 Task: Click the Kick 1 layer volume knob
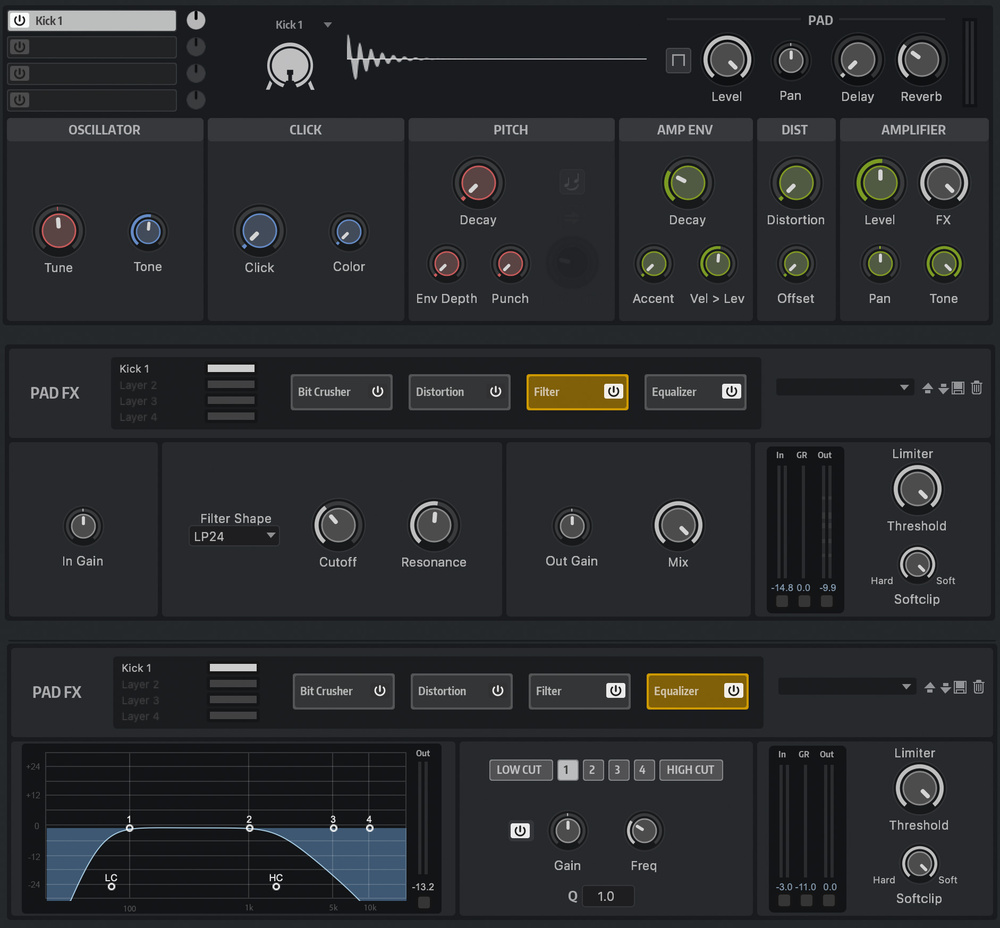pos(196,20)
